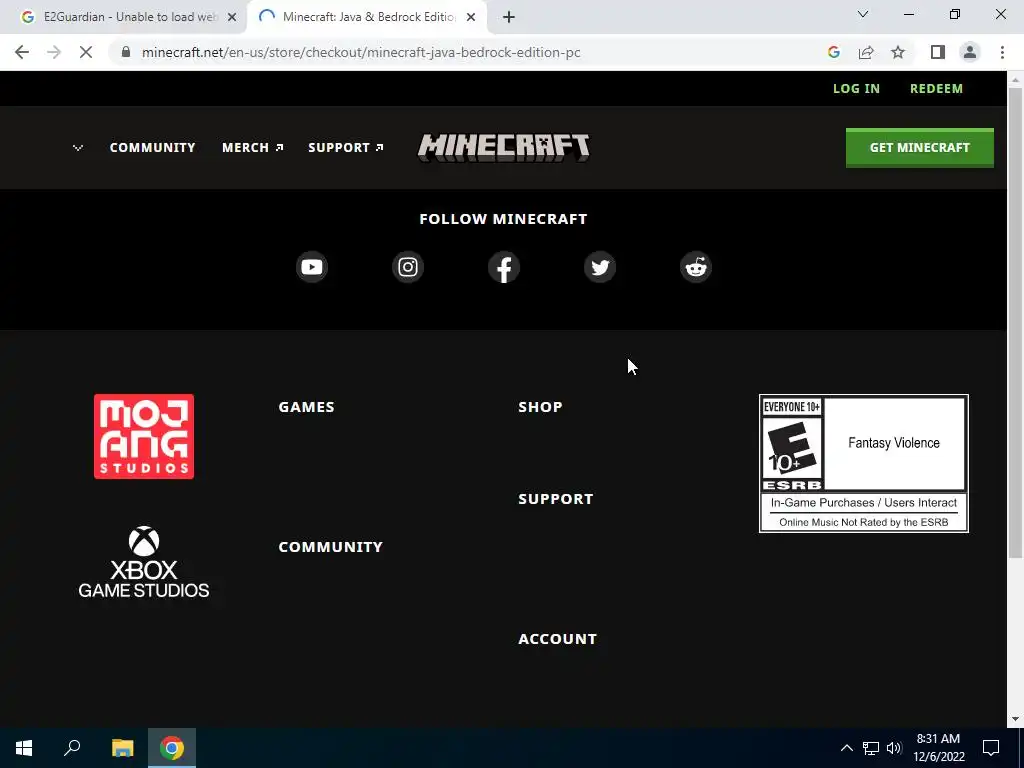Open Minecraft's Facebook icon
This screenshot has height=768, width=1024.
pyautogui.click(x=504, y=267)
